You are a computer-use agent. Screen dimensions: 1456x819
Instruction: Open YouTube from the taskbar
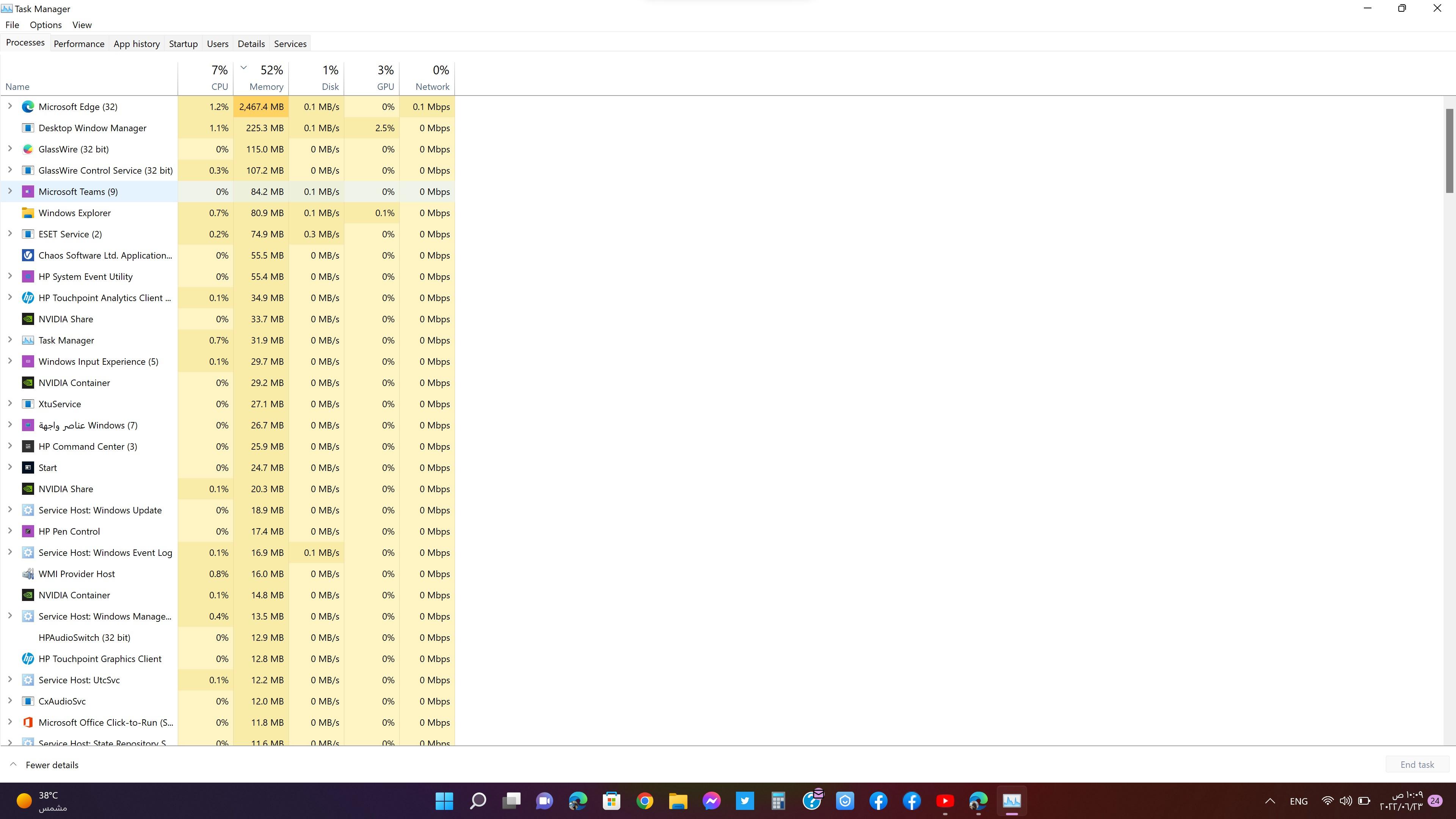945,801
